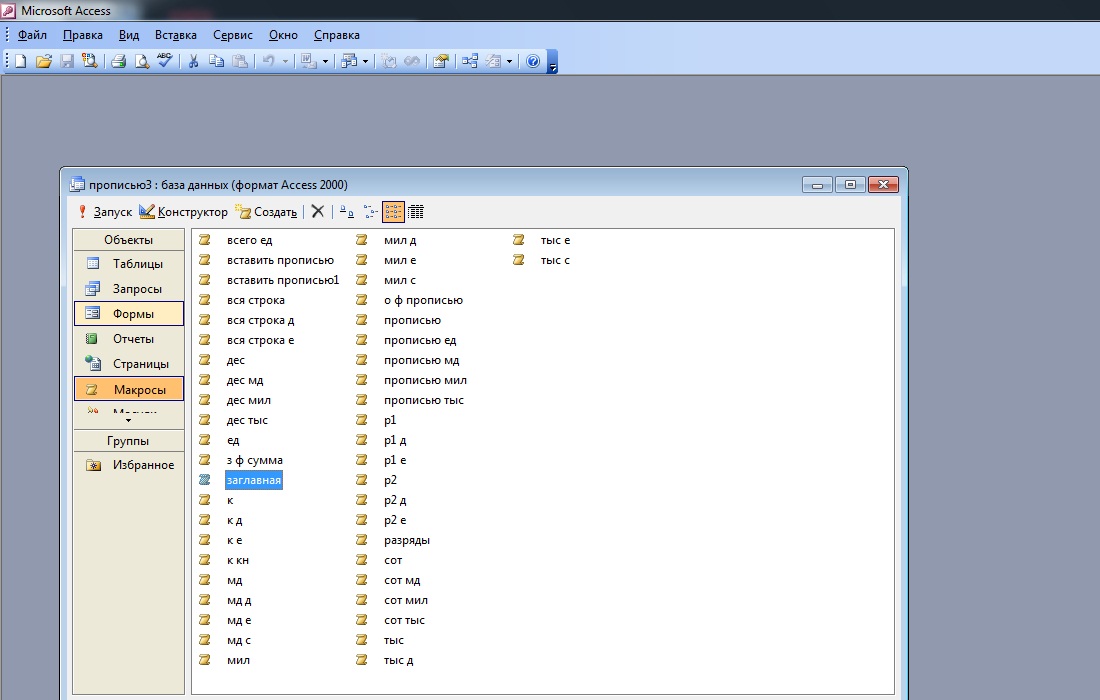Viewport: 1100px width, 700px height.
Task: Select the macro 'к кн'
Action: tap(238, 560)
